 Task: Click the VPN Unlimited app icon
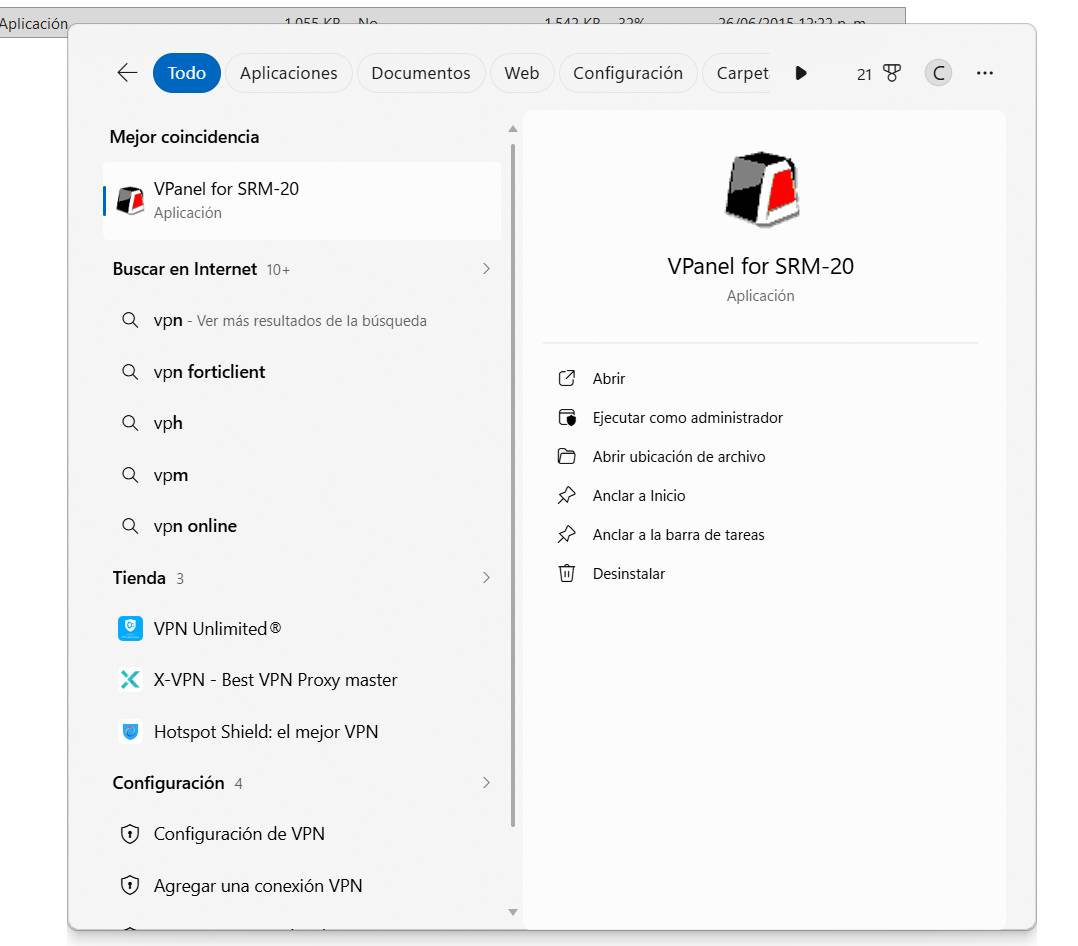click(x=130, y=628)
